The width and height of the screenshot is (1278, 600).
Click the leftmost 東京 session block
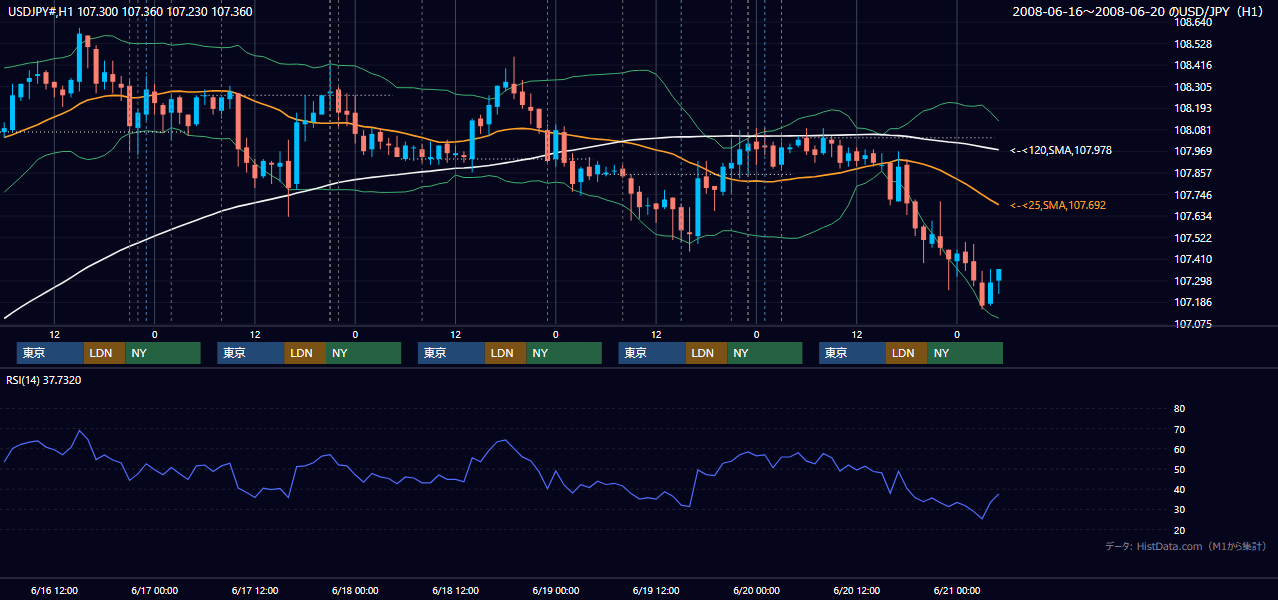click(51, 353)
